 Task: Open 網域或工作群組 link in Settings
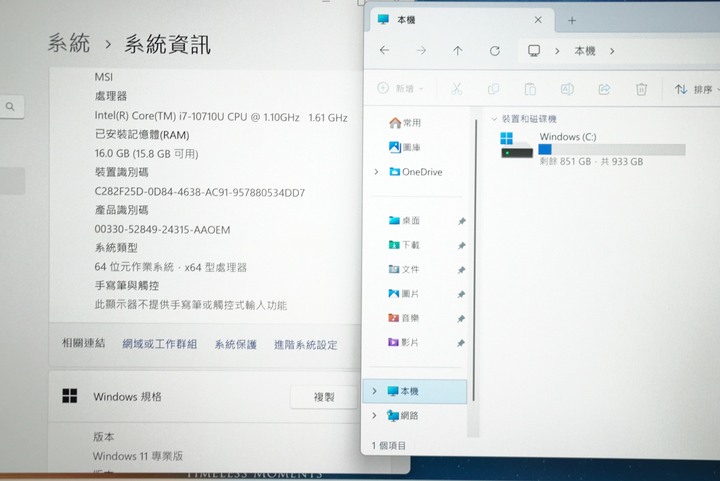pos(159,344)
